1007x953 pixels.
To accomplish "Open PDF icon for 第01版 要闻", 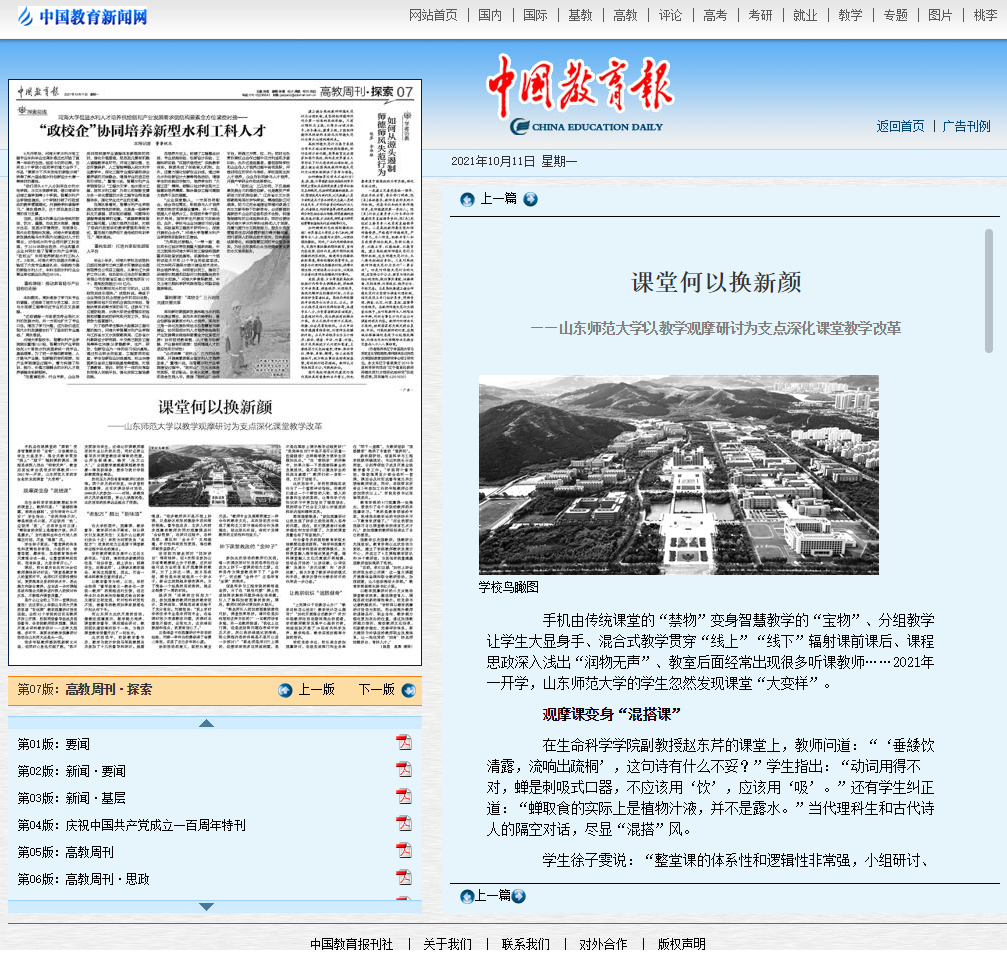I will [x=404, y=743].
